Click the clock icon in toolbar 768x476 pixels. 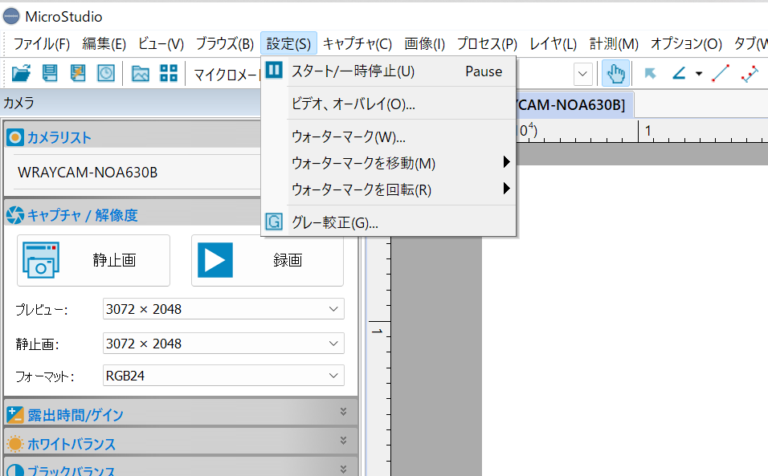(x=105, y=73)
